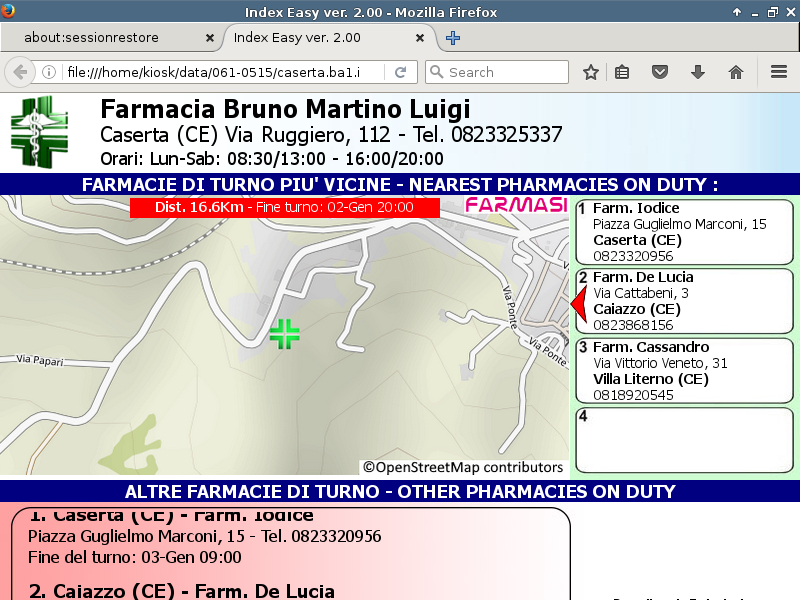The image size is (800, 600).
Task: Open a new tab with plus button
Action: (453, 38)
